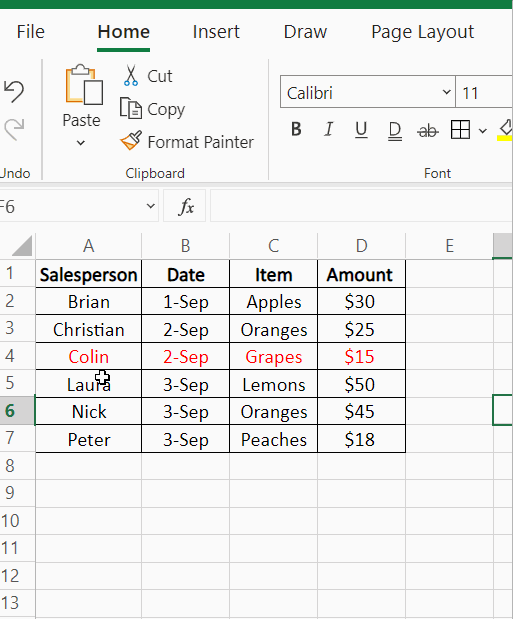
Task: Open the File menu
Action: [x=30, y=32]
